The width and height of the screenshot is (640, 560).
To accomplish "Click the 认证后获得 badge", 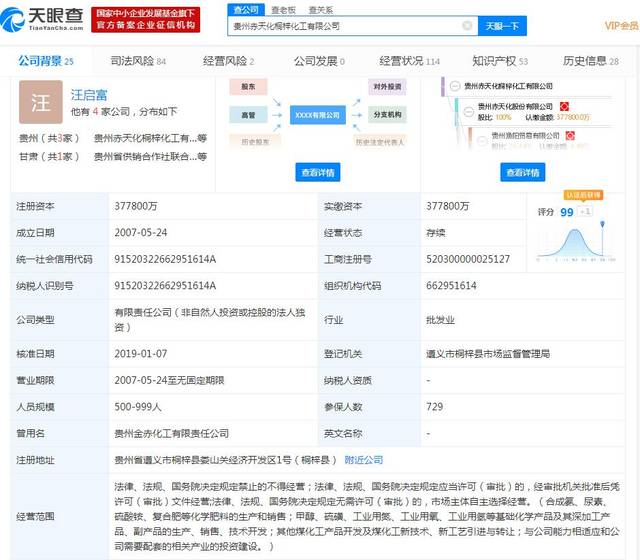I will (x=584, y=195).
